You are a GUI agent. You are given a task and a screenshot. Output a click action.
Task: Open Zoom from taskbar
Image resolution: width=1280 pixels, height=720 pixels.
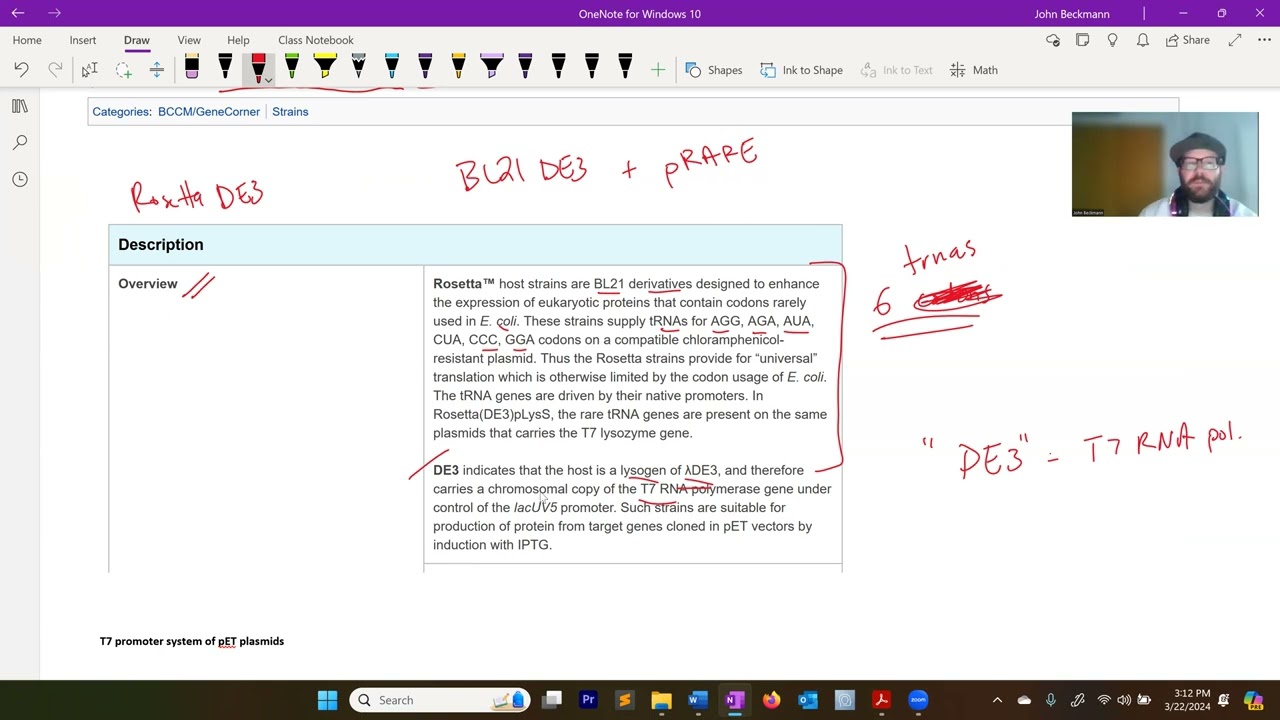pos(918,700)
